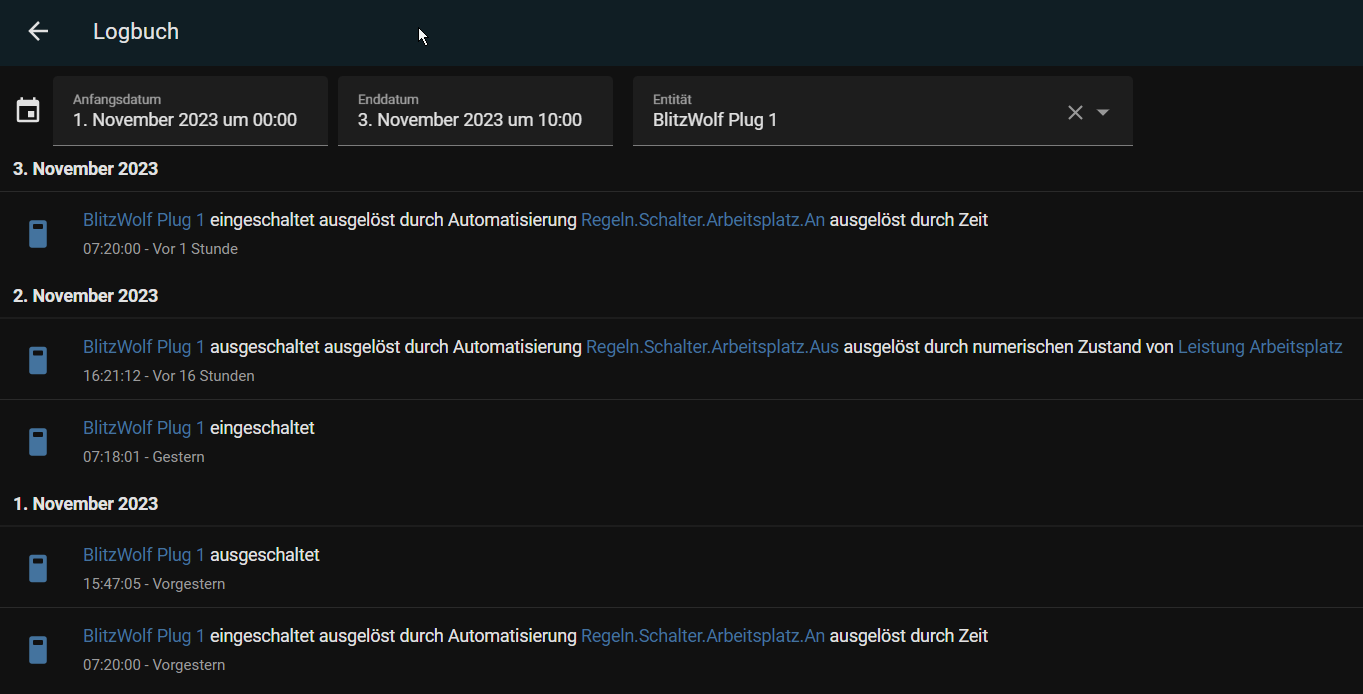Image resolution: width=1363 pixels, height=694 pixels.
Task: Select the 2. November 2023 date heading
Action: (x=86, y=296)
